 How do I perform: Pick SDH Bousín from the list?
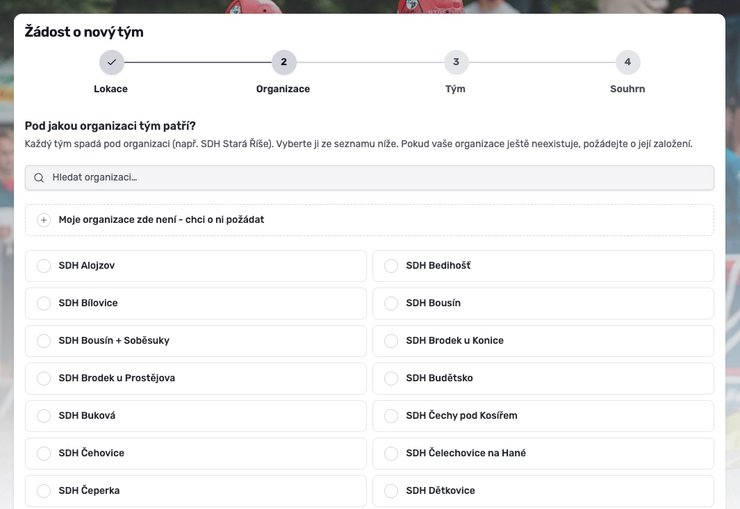click(x=543, y=303)
